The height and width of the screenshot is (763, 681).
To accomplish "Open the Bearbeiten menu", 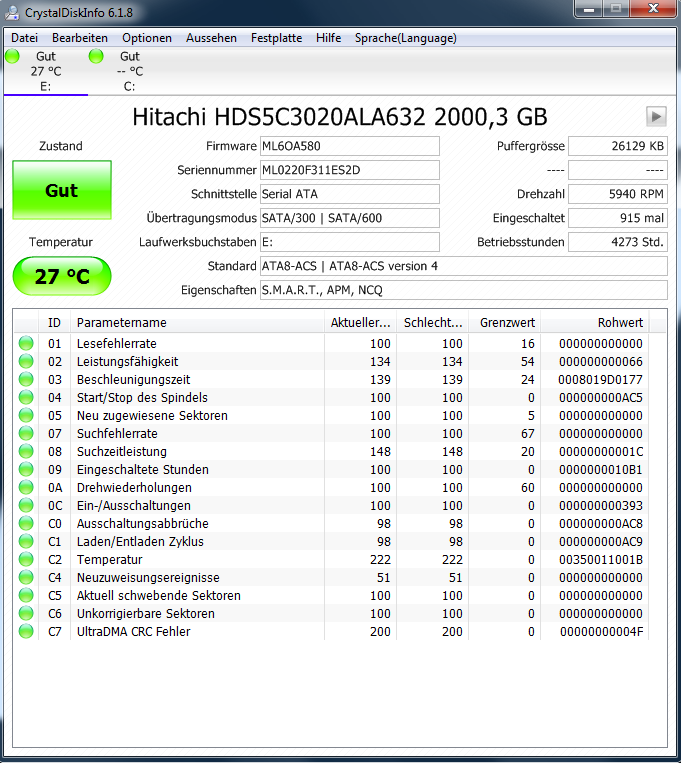I will 80,38.
